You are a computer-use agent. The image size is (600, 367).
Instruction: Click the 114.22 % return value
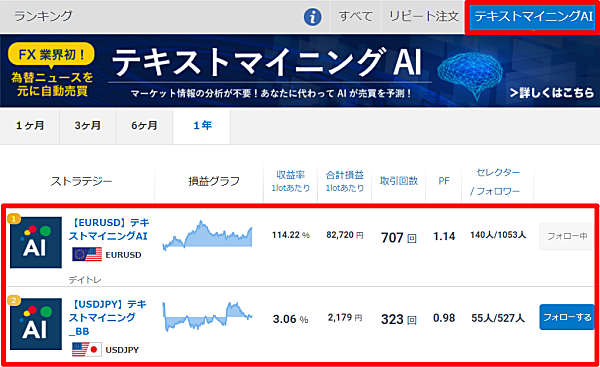point(290,235)
